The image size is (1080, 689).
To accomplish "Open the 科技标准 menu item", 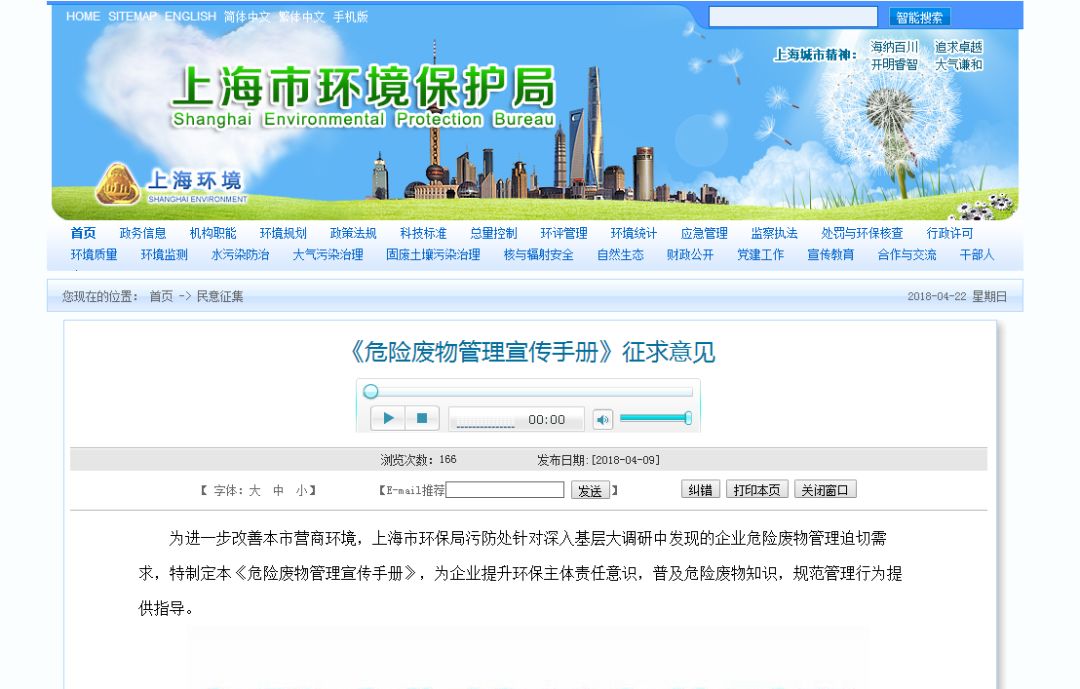I will click(x=424, y=233).
